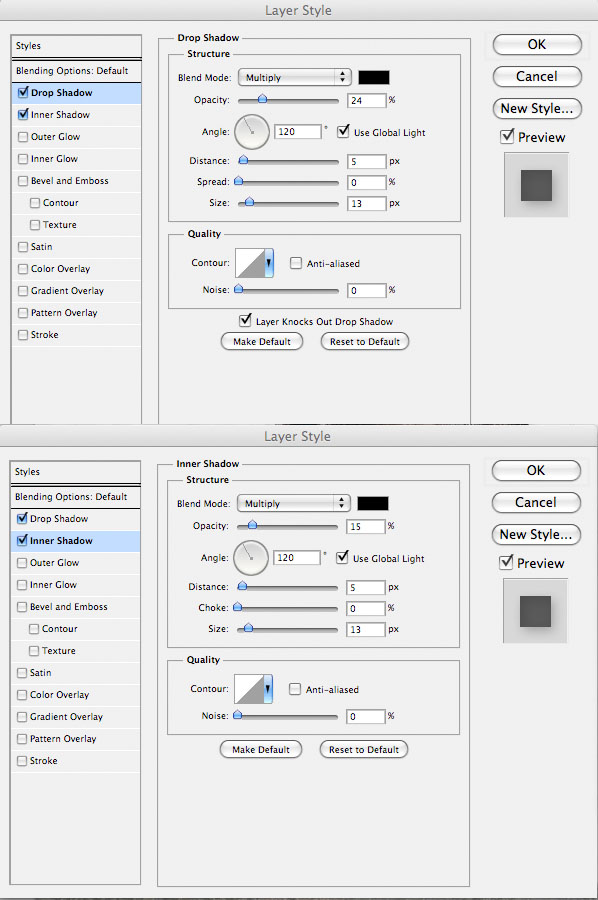Click Cancel in the Drop Shadow window
The width and height of the screenshot is (598, 900).
tap(537, 76)
